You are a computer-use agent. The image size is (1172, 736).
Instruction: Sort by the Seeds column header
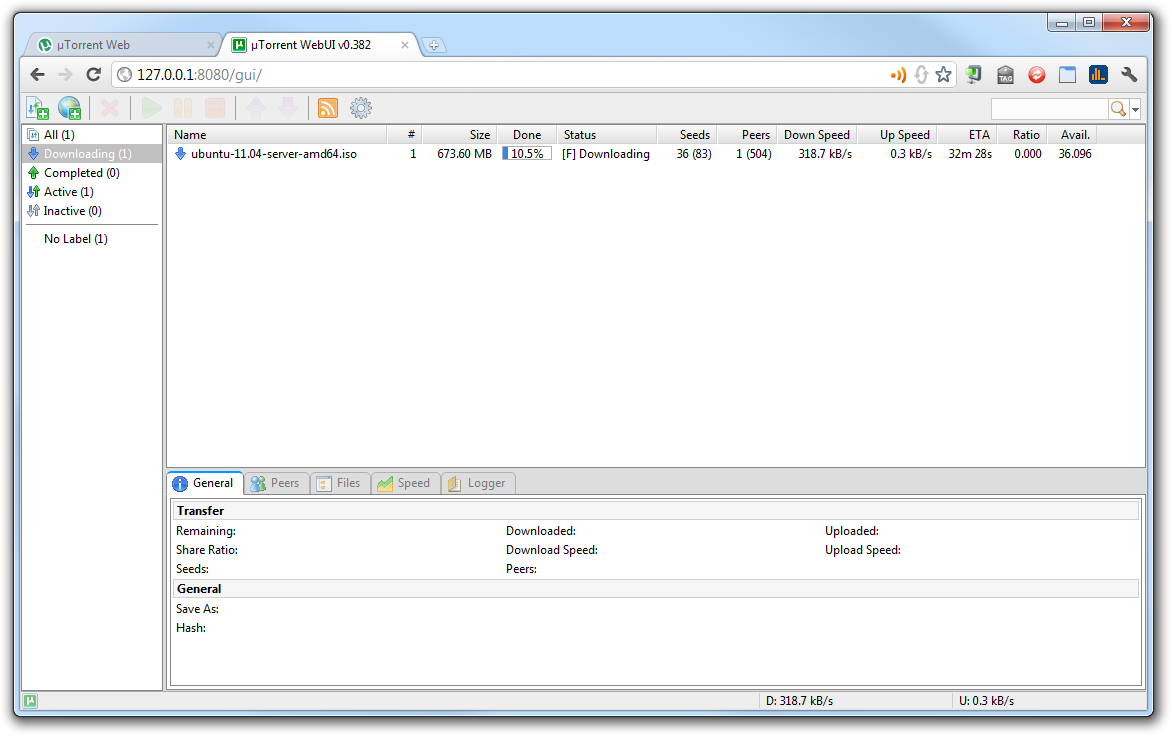point(687,134)
